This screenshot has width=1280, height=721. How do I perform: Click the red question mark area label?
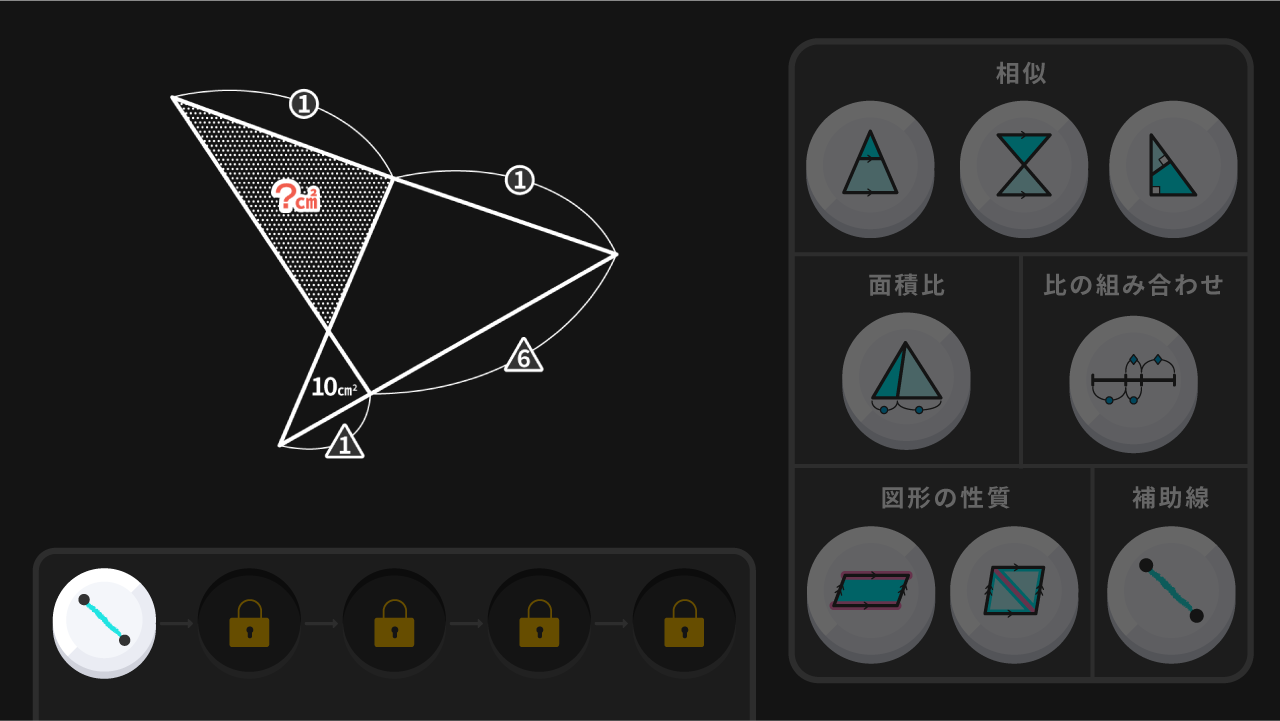coord(296,196)
